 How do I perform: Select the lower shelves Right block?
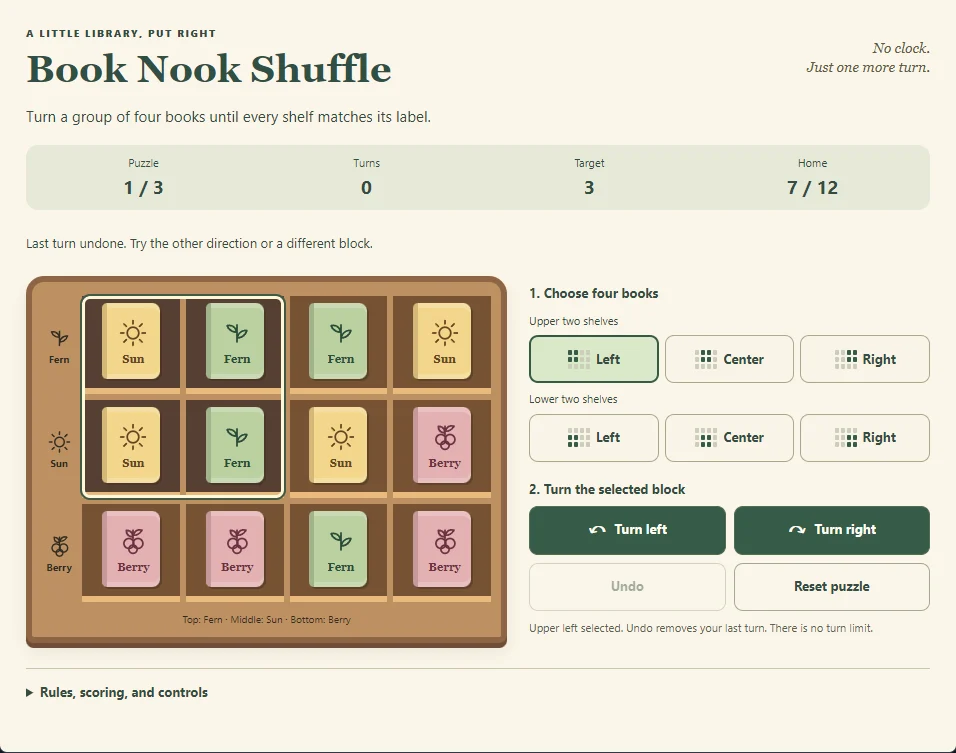pyautogui.click(x=865, y=438)
